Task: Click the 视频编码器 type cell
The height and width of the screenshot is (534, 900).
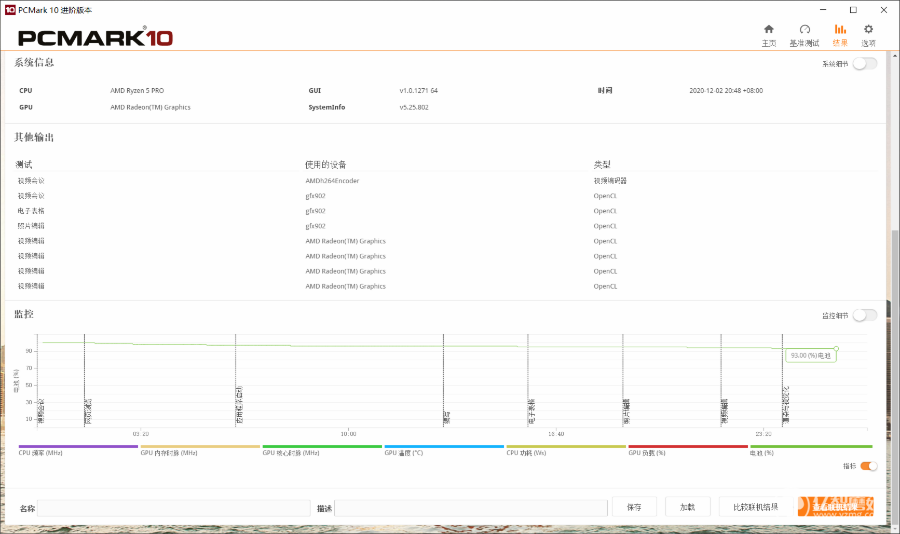Action: (610, 181)
